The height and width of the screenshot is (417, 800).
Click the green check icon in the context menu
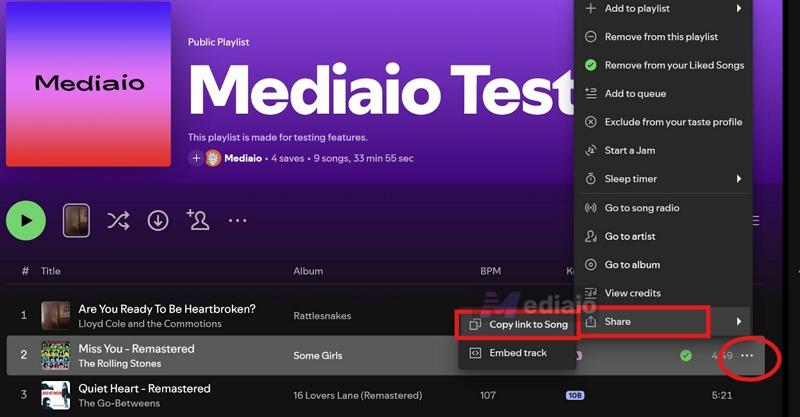[x=590, y=65]
